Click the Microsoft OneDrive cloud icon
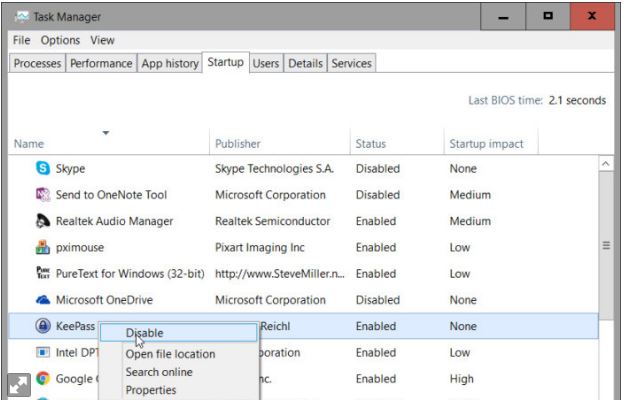623x400 pixels. pos(43,300)
